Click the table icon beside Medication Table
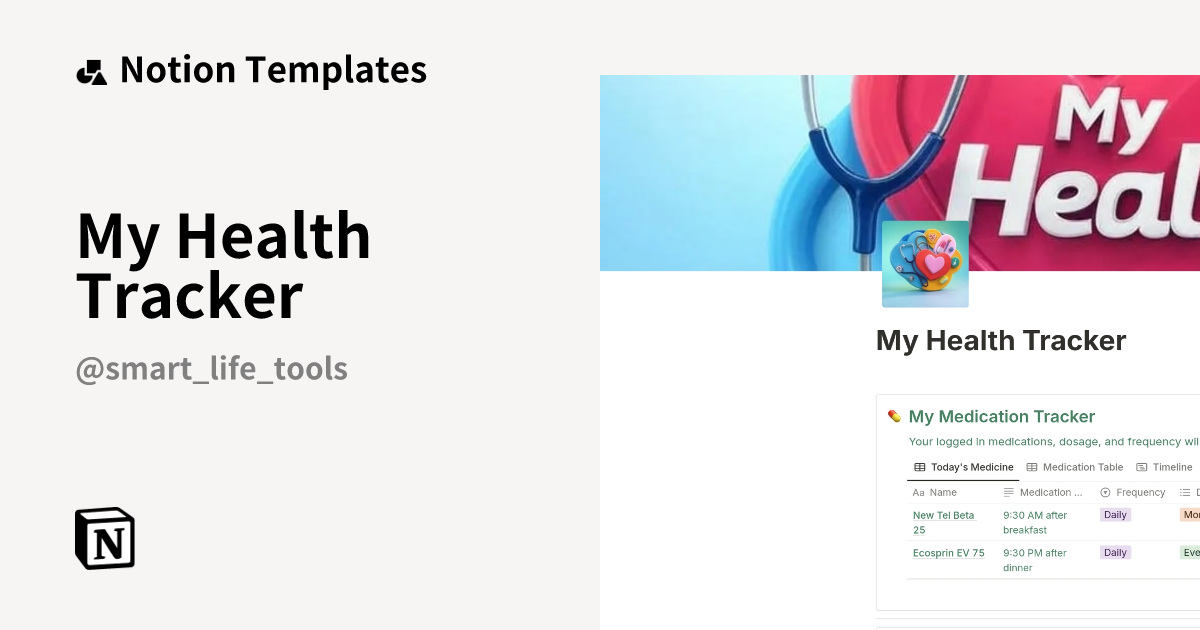The image size is (1200, 630). [1032, 467]
